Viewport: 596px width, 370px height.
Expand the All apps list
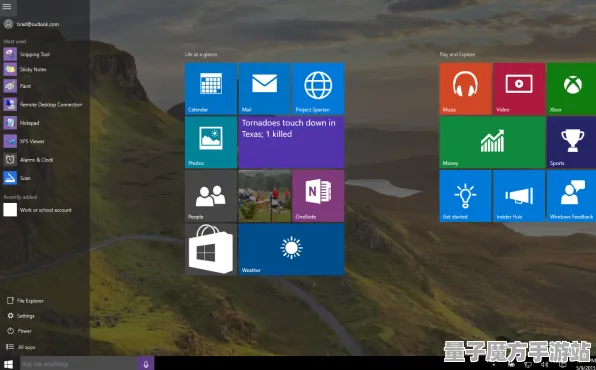click(21, 347)
